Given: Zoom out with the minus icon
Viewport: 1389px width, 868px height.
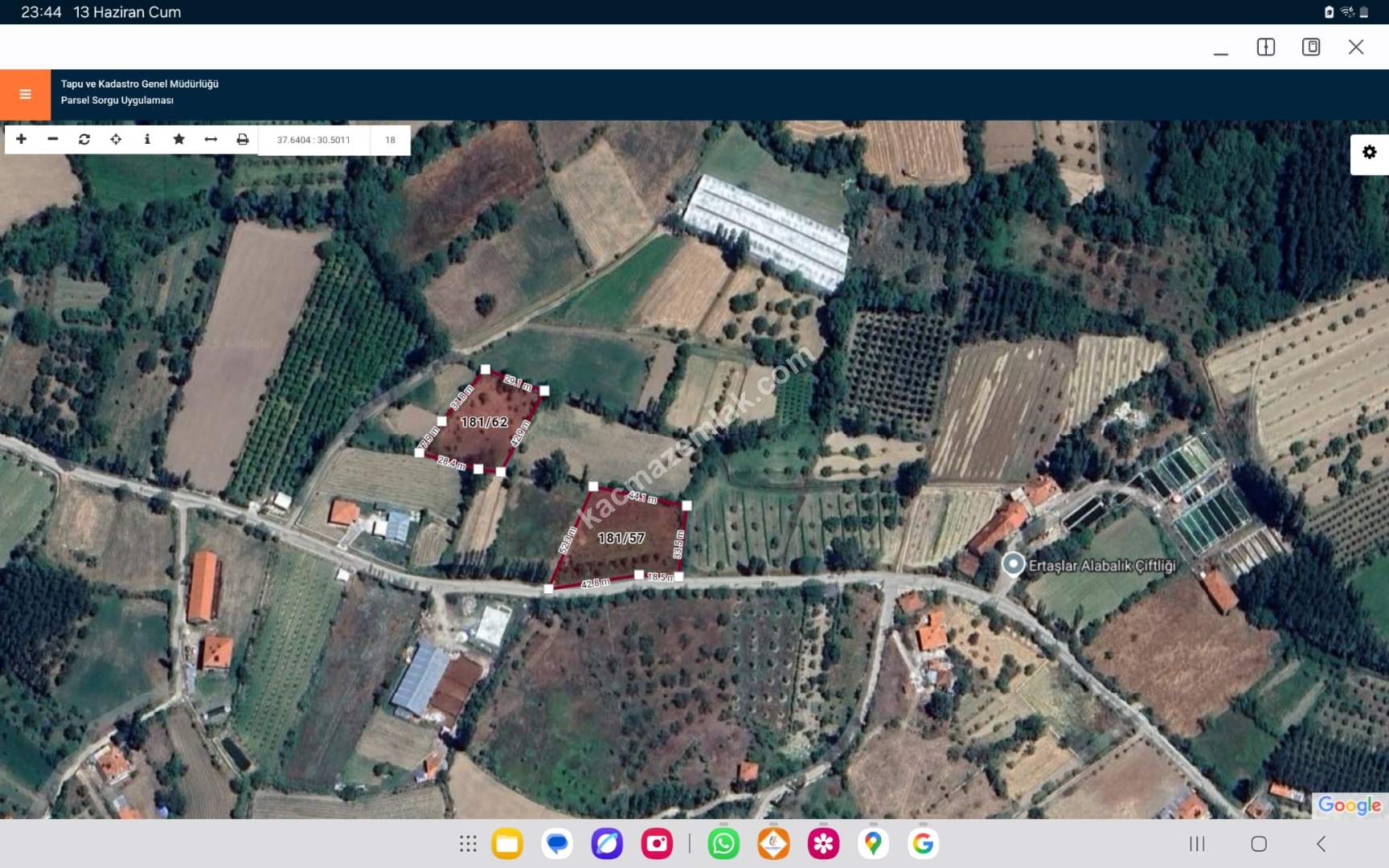Looking at the screenshot, I should click(x=53, y=139).
